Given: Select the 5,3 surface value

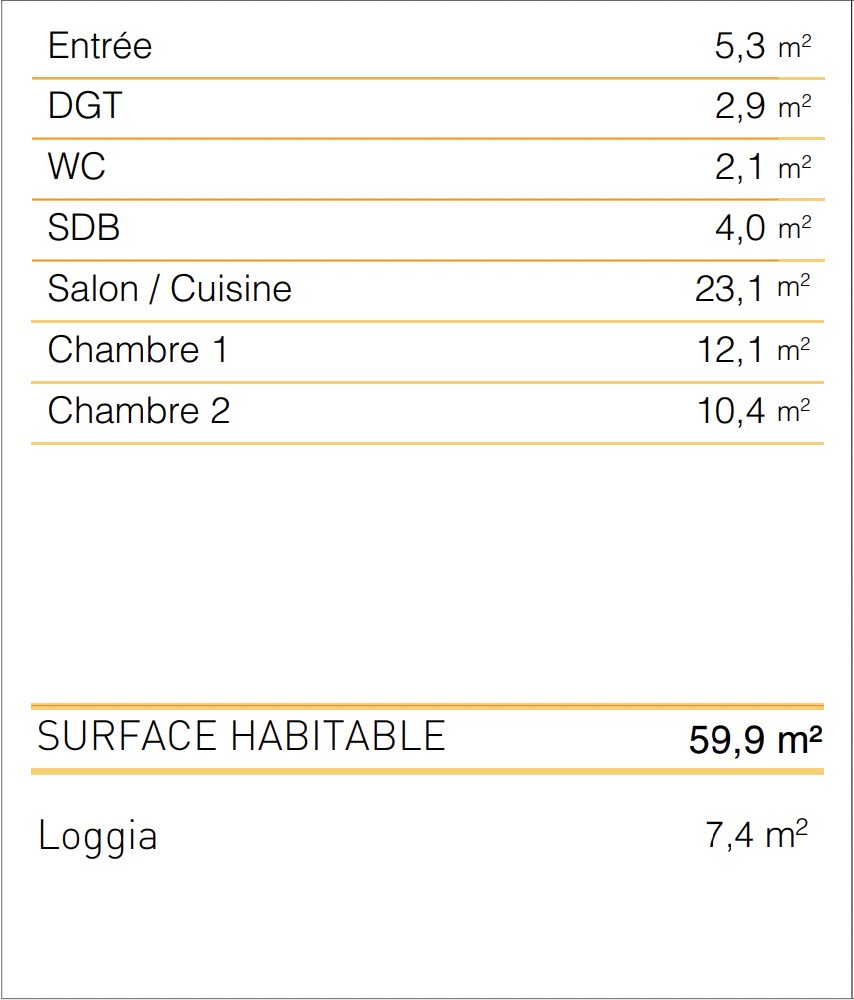Looking at the screenshot, I should click(740, 47).
